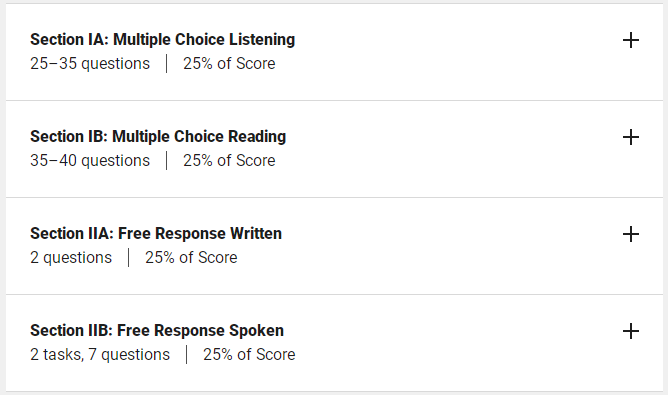Expand Section IA with its plus icon
The image size is (668, 395).
pyautogui.click(x=631, y=40)
